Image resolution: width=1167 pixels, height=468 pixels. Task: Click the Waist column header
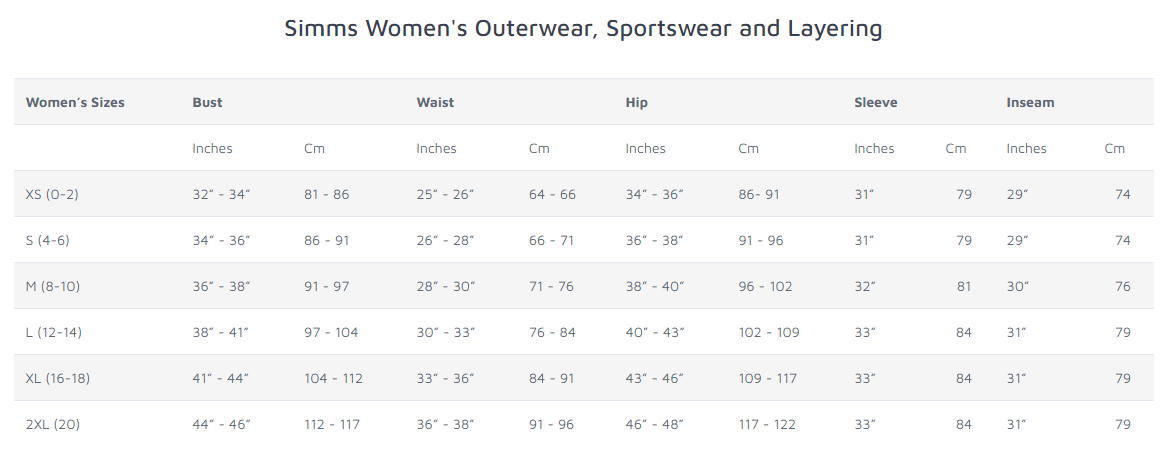tap(435, 103)
